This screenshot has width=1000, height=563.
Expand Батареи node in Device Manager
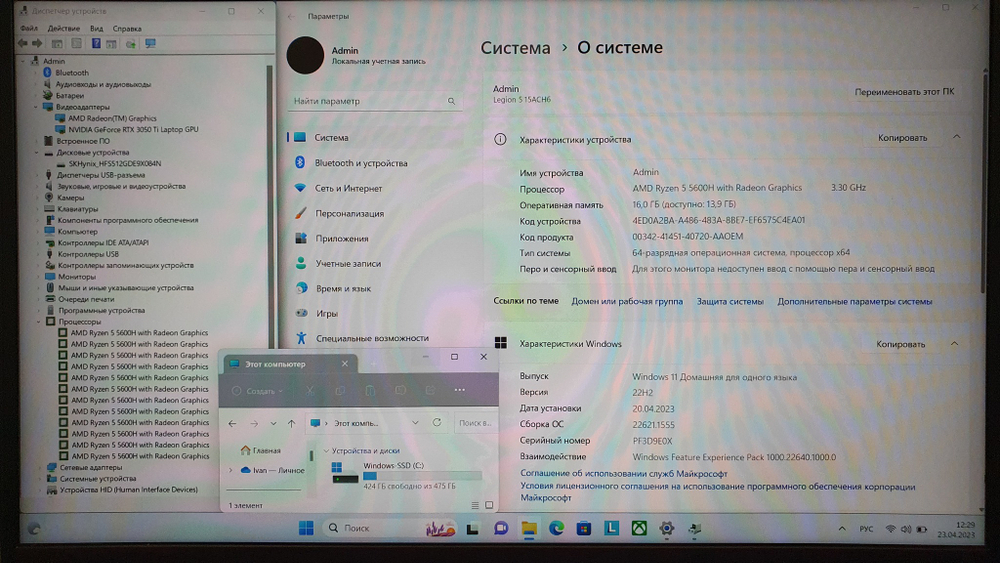click(36, 96)
